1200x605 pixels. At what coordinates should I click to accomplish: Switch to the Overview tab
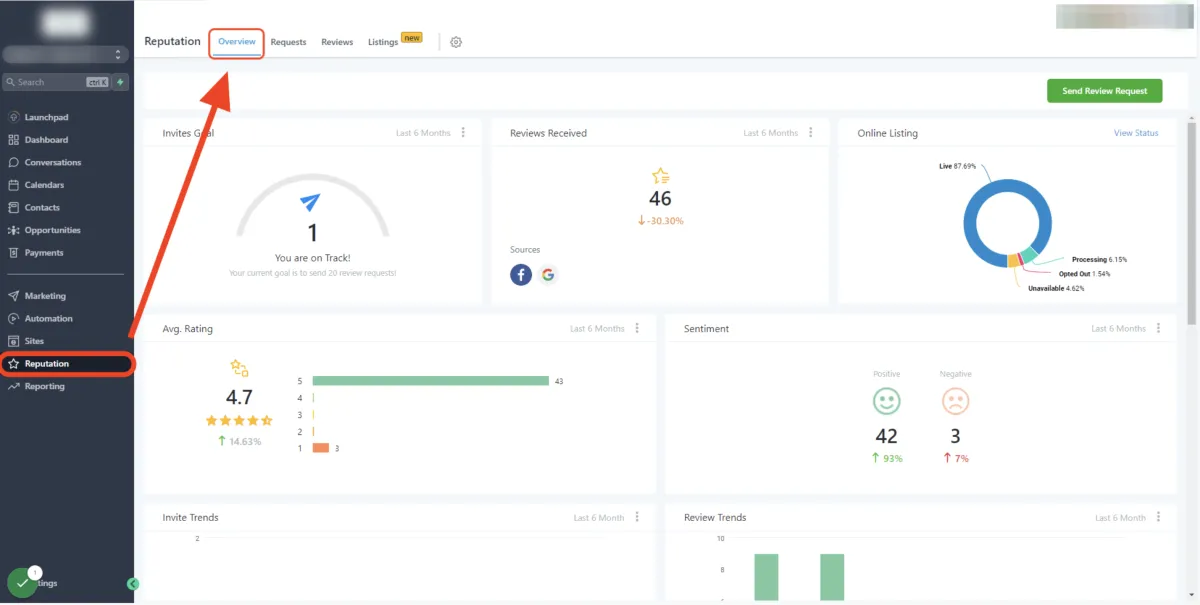[237, 42]
